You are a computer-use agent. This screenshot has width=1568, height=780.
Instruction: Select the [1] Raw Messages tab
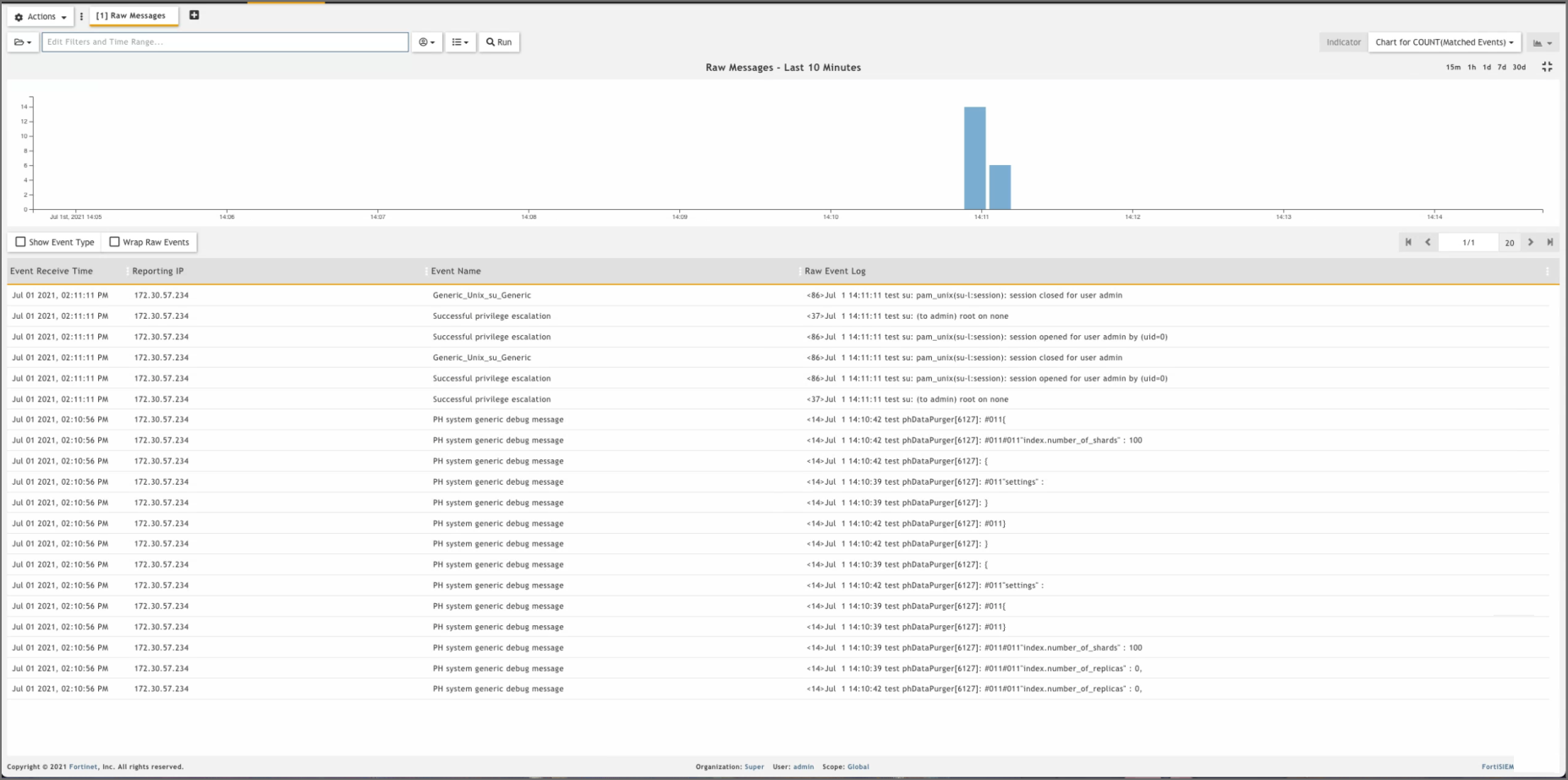(x=131, y=16)
